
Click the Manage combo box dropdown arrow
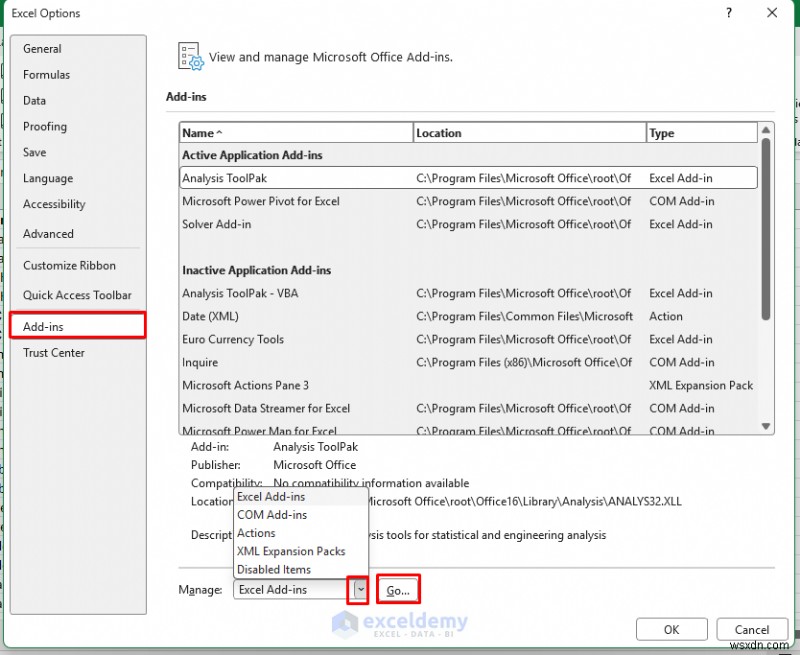pos(360,590)
